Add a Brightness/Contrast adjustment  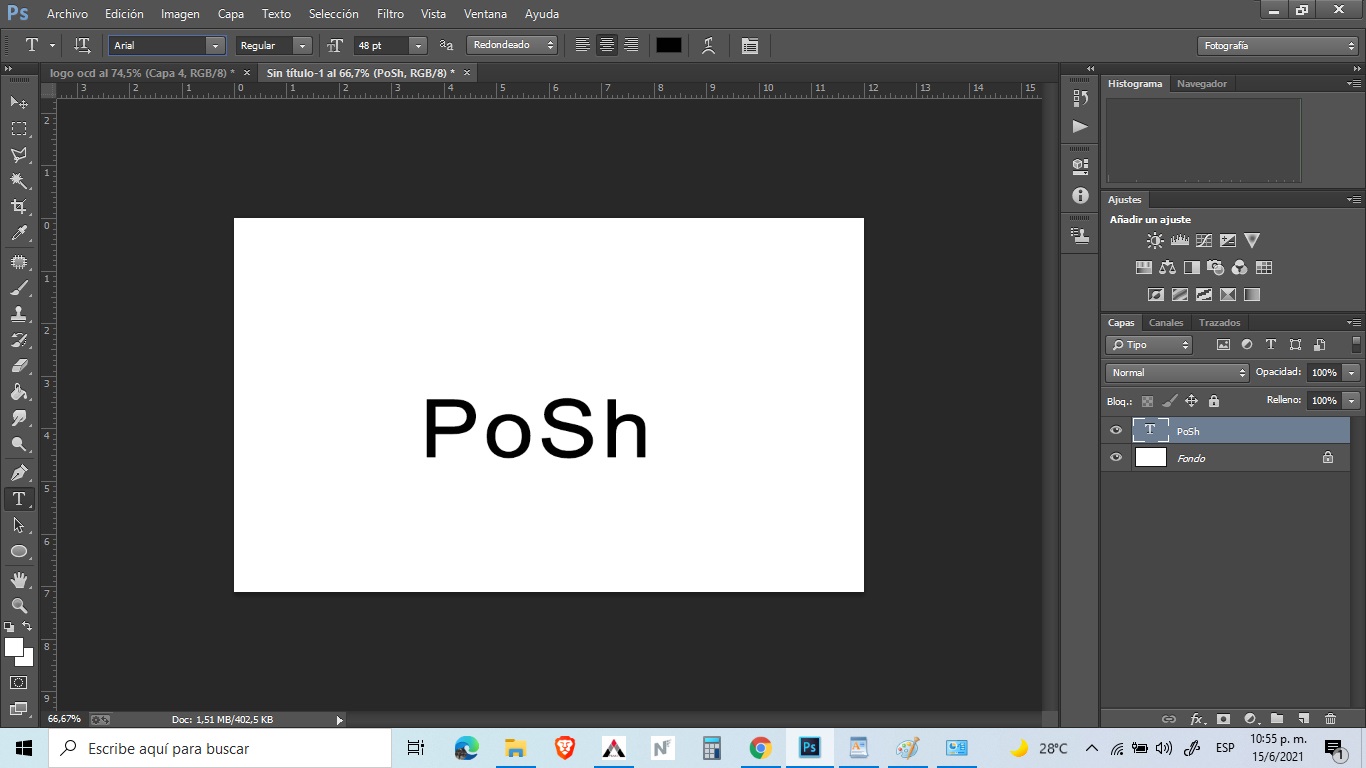tap(1155, 240)
